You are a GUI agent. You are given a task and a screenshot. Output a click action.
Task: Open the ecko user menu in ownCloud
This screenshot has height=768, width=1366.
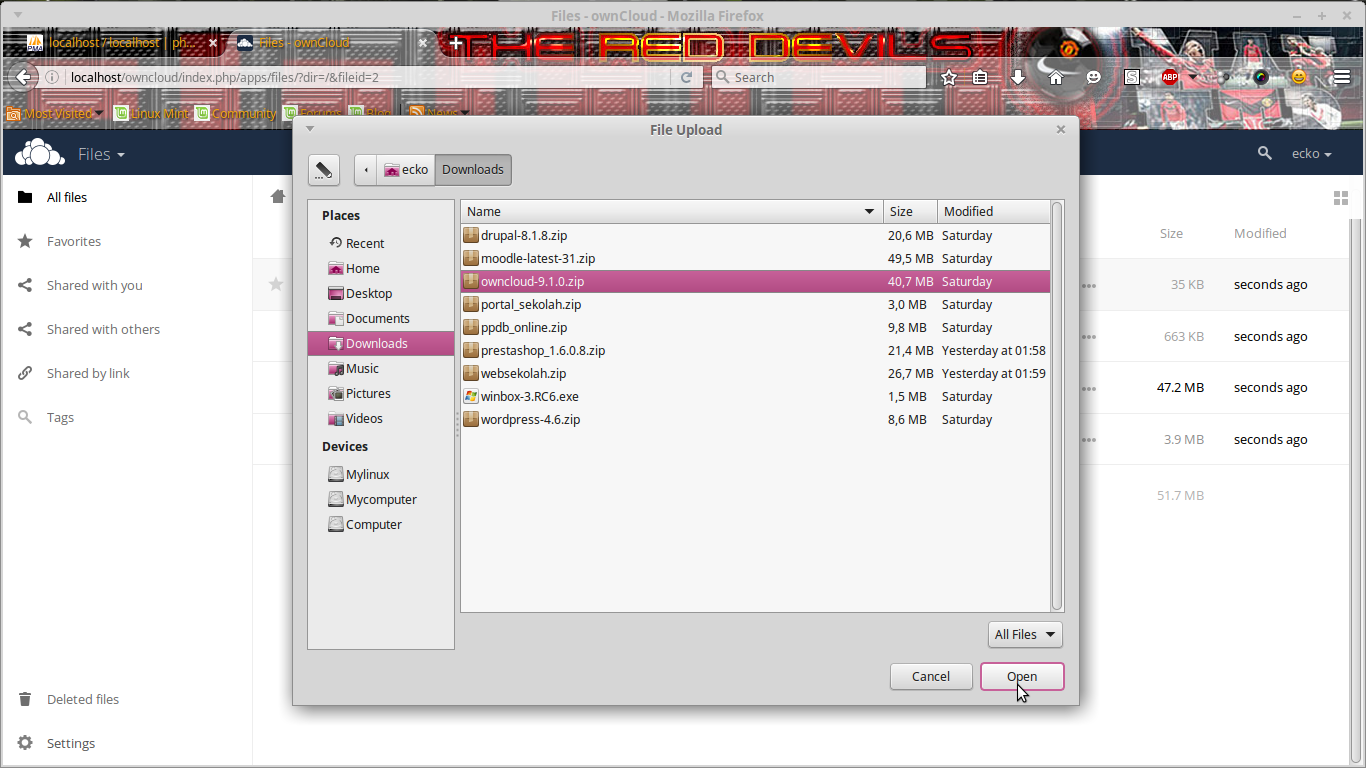point(1312,154)
